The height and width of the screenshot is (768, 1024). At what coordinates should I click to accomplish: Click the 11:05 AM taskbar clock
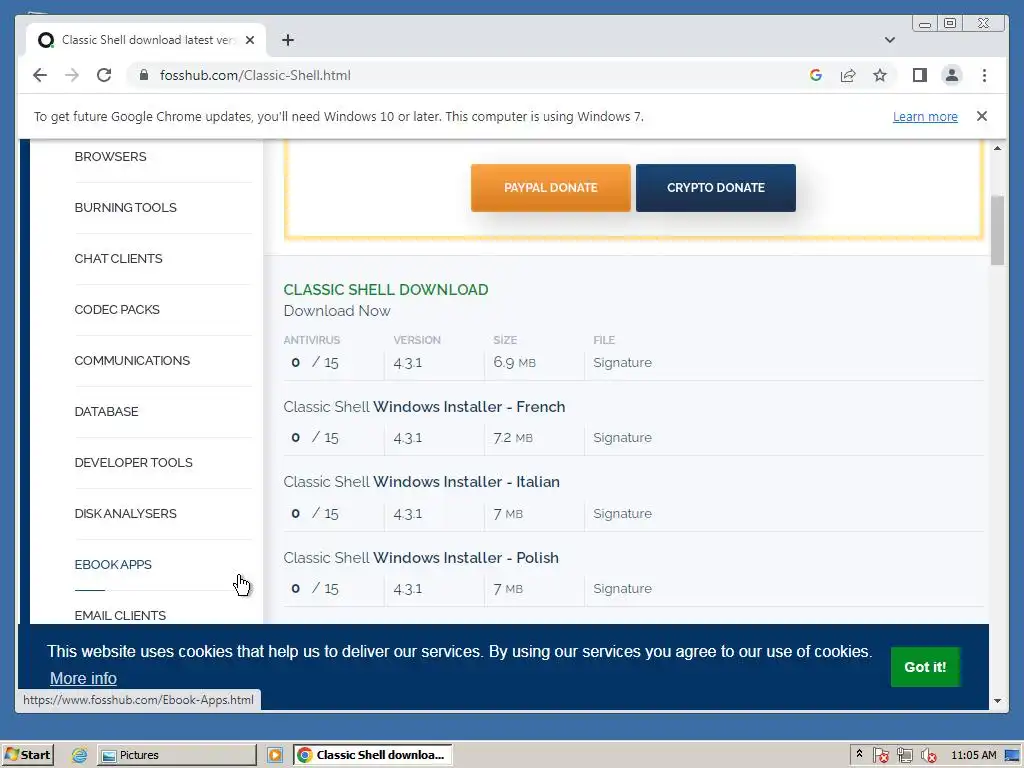[974, 755]
